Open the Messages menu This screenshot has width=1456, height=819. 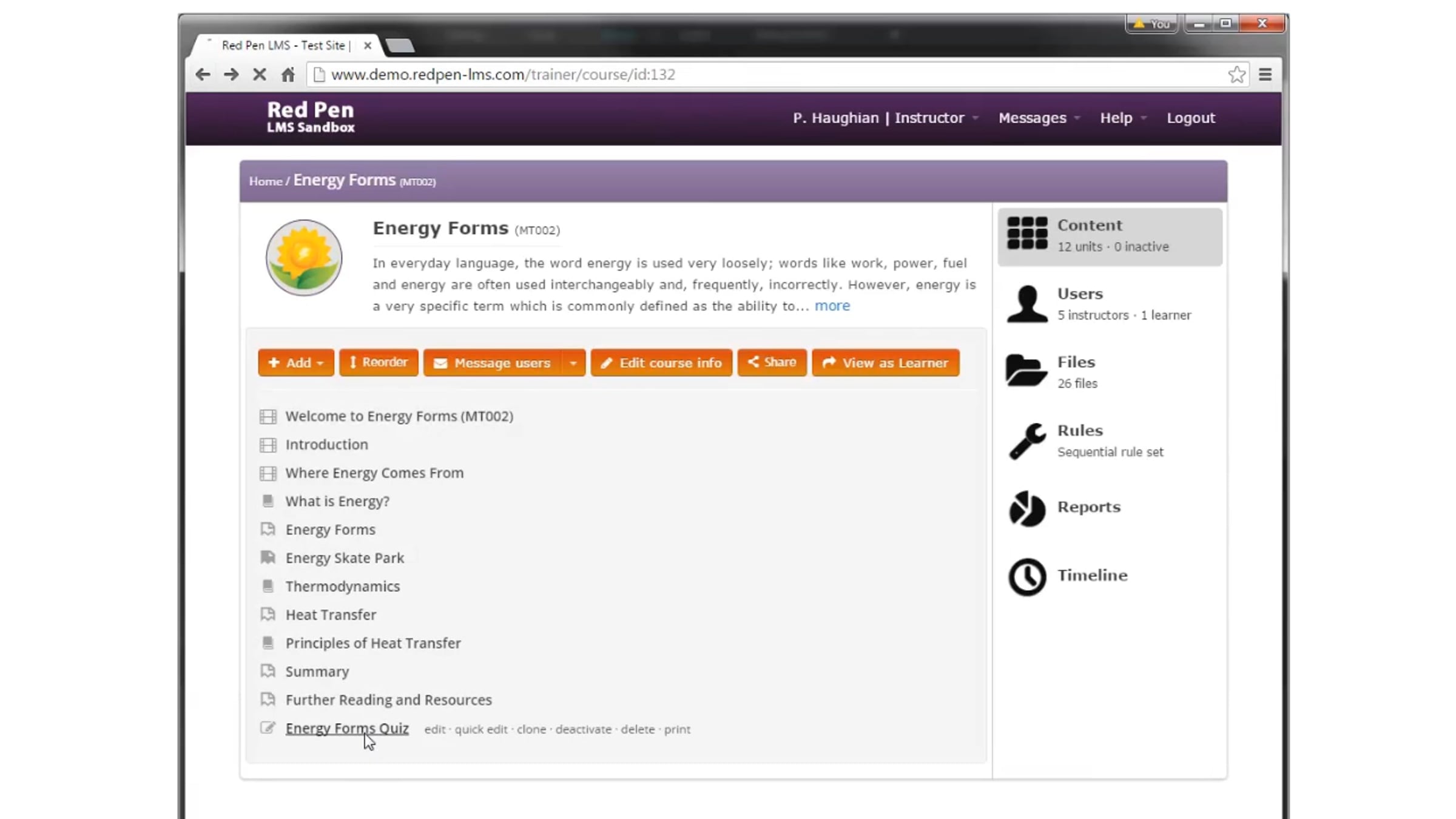point(1038,118)
